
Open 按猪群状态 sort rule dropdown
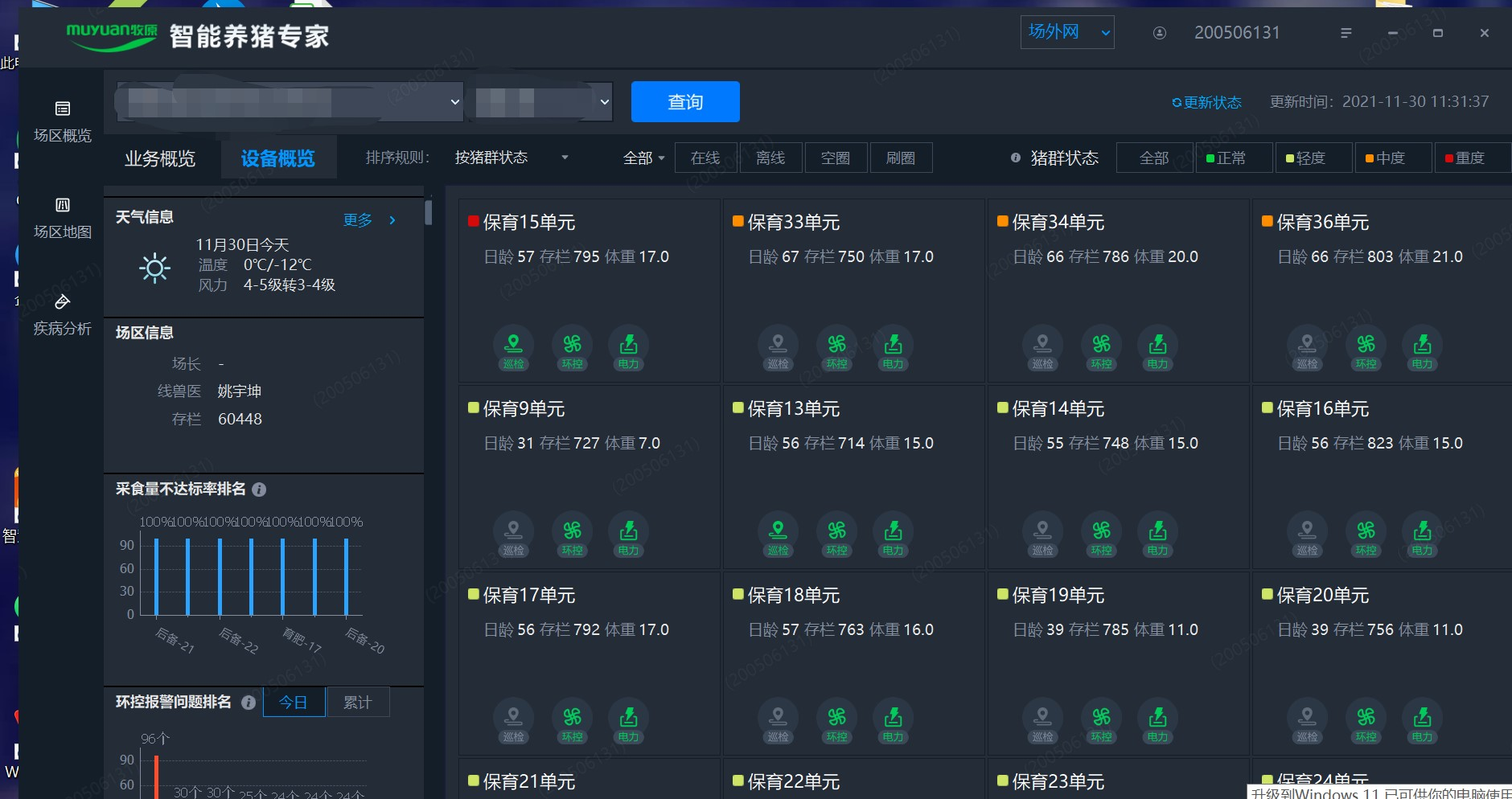(512, 158)
